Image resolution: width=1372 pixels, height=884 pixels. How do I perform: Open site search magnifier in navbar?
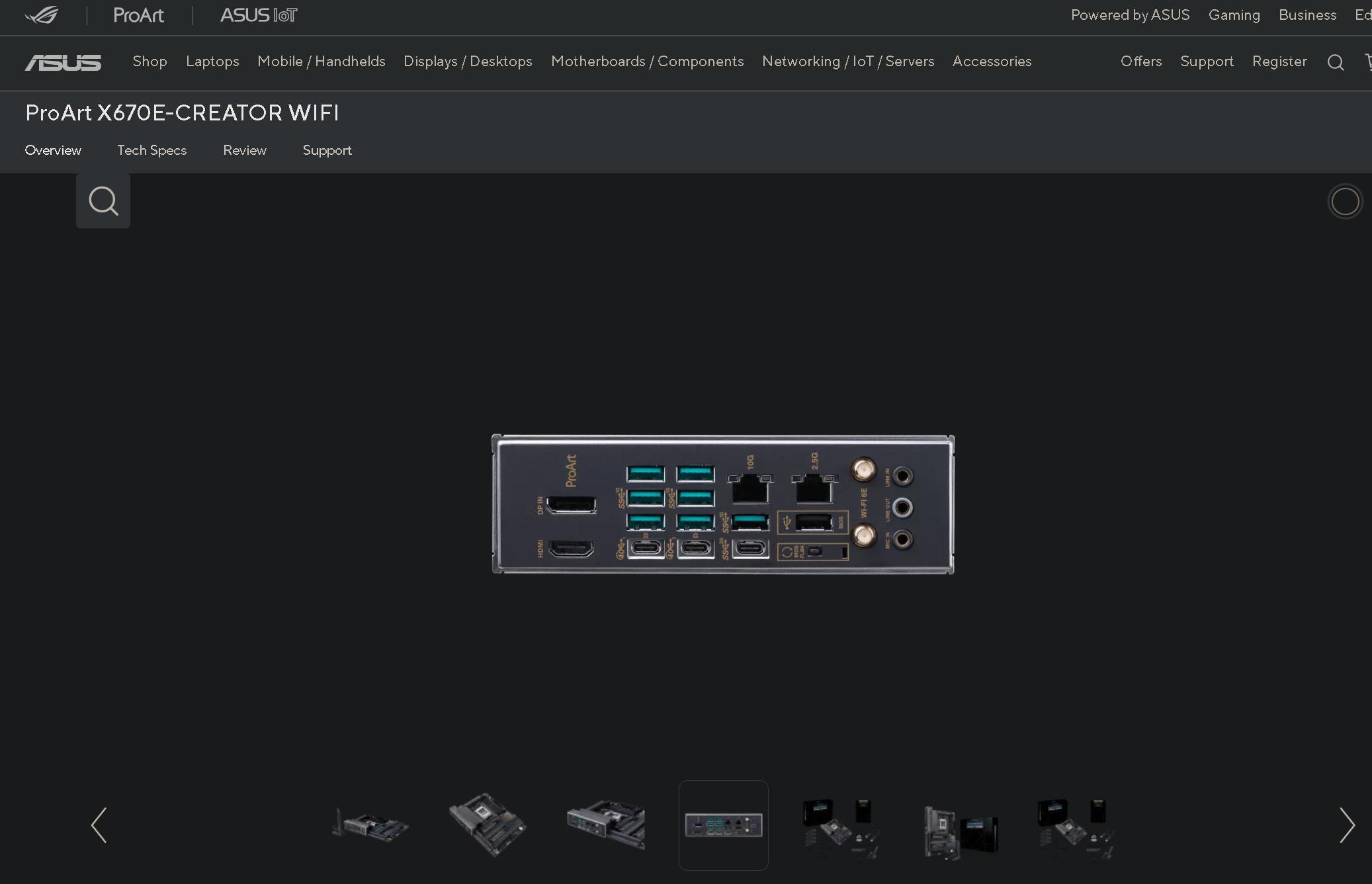click(x=1335, y=62)
